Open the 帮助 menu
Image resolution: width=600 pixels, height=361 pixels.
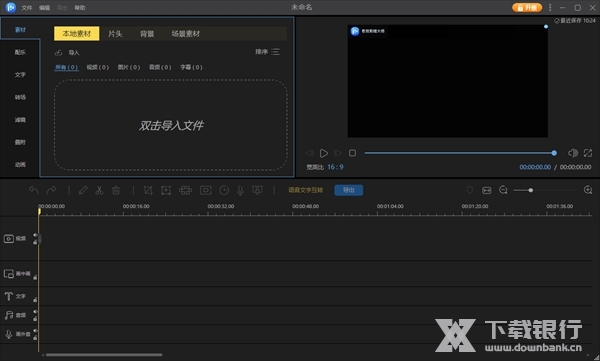80,8
